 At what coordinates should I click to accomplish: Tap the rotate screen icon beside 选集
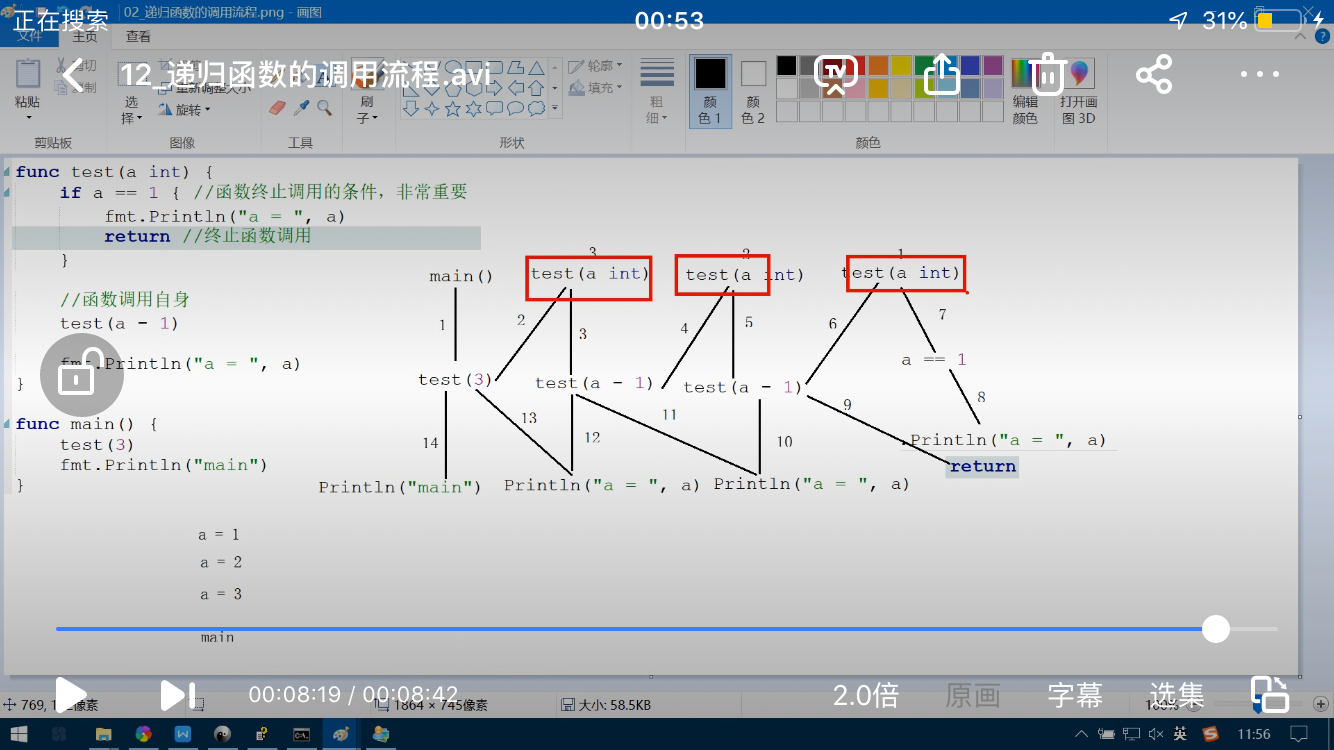point(1270,693)
